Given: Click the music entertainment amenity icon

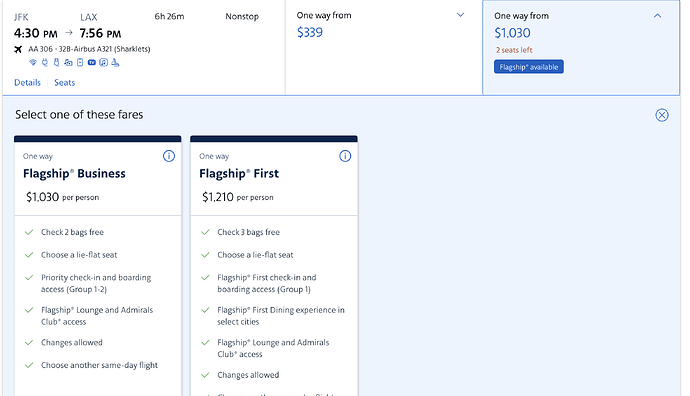Looking at the screenshot, I should tap(103, 62).
